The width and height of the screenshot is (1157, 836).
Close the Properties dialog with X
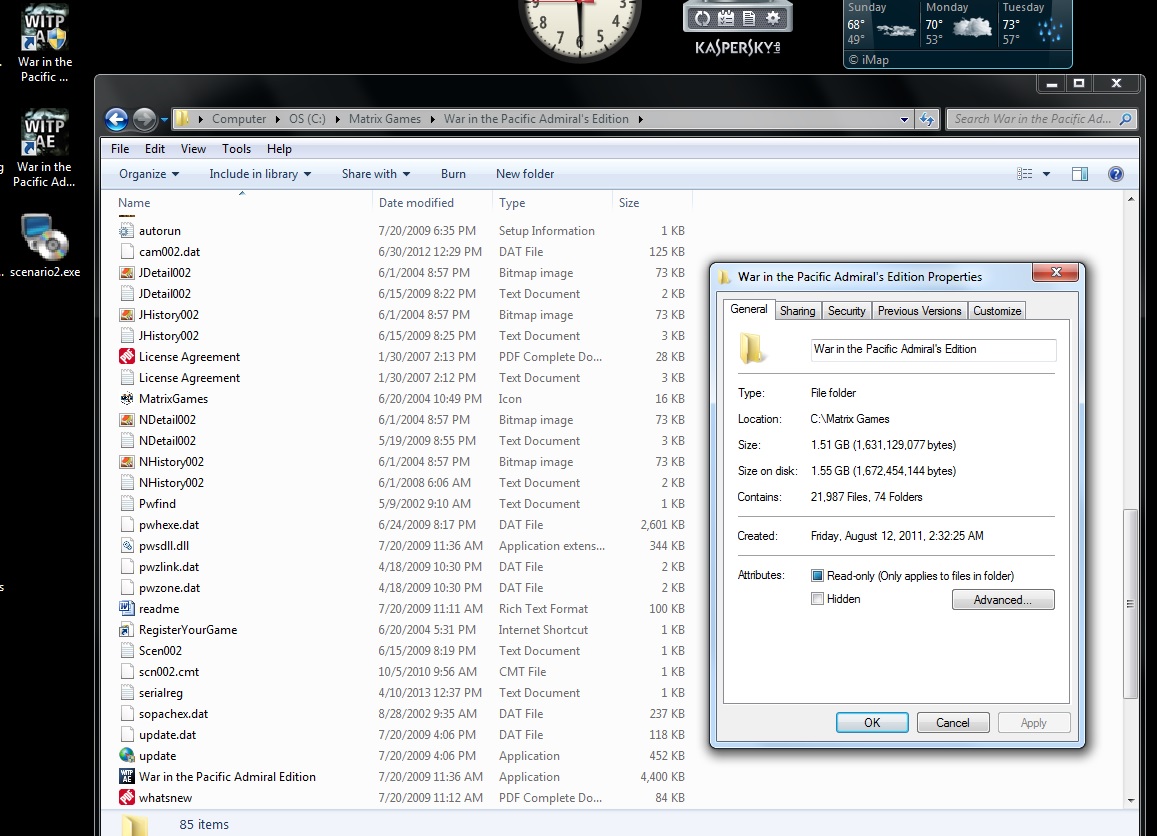pos(1056,272)
